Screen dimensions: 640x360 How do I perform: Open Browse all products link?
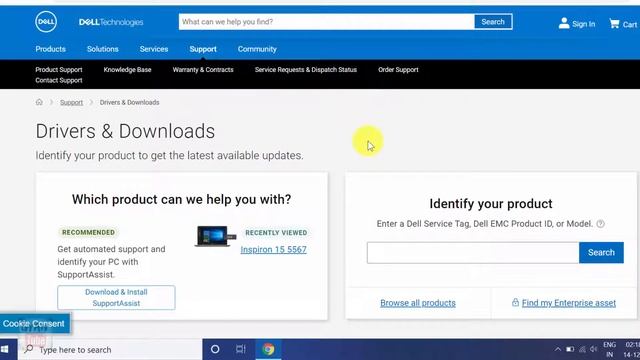click(x=418, y=303)
